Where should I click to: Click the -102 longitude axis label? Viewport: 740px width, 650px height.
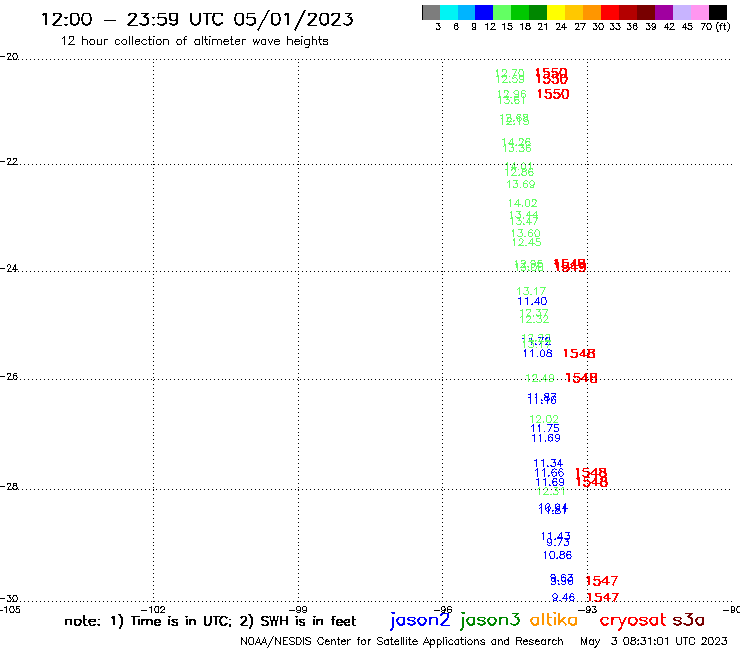click(153, 609)
